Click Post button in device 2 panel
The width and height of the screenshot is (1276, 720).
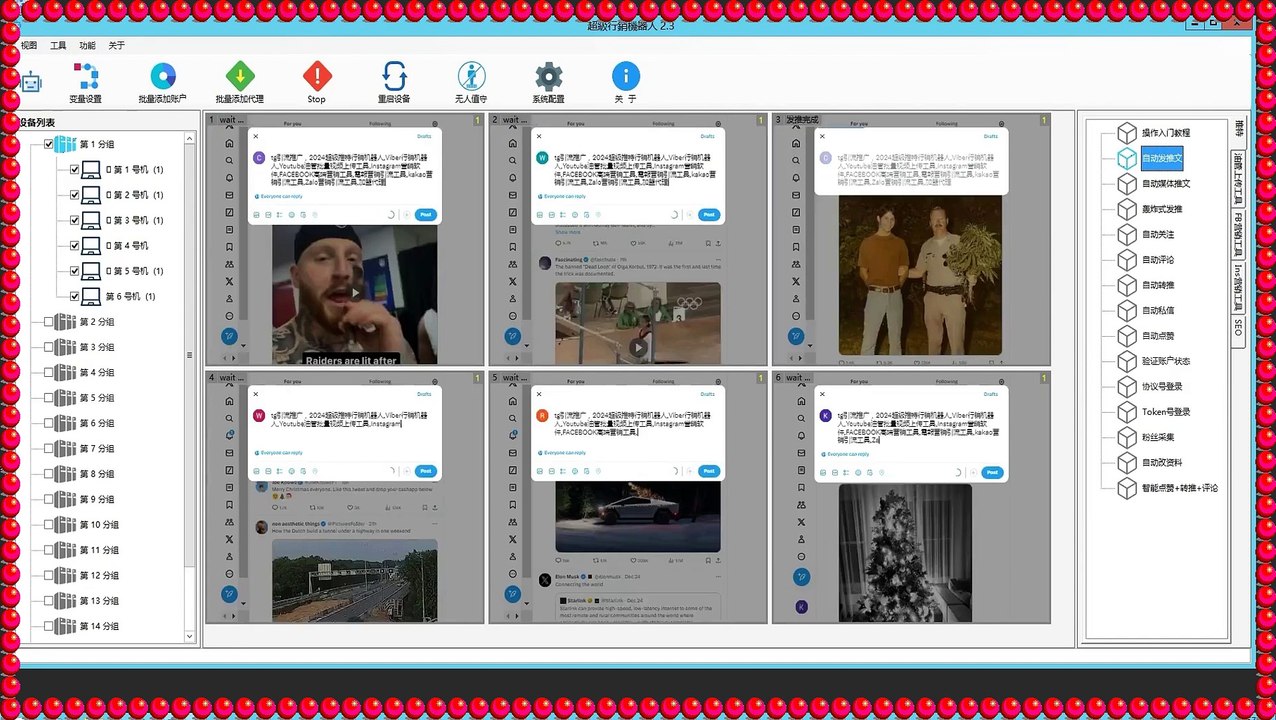709,215
